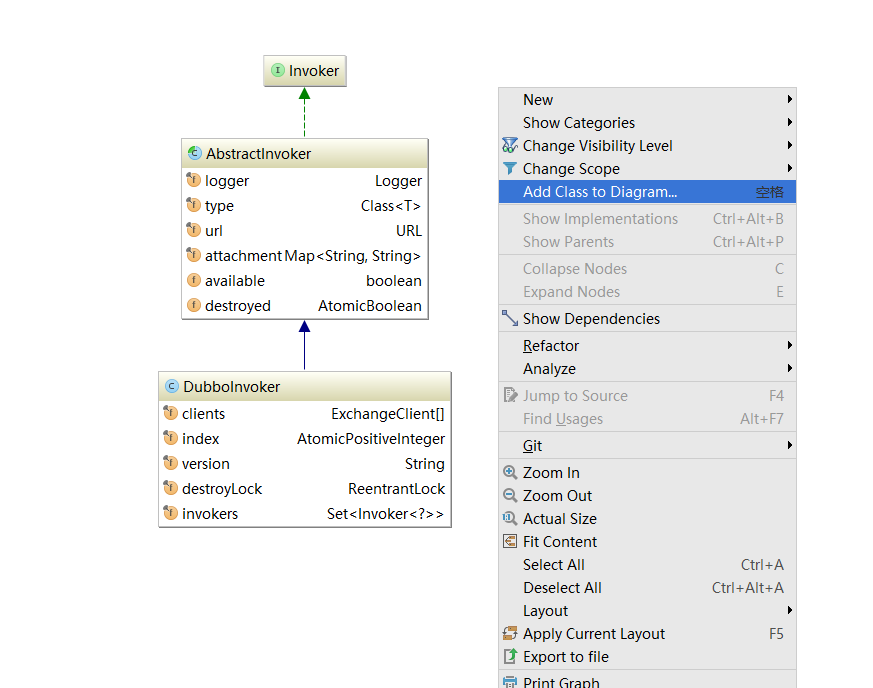Choose Select All in context menu

[647, 564]
